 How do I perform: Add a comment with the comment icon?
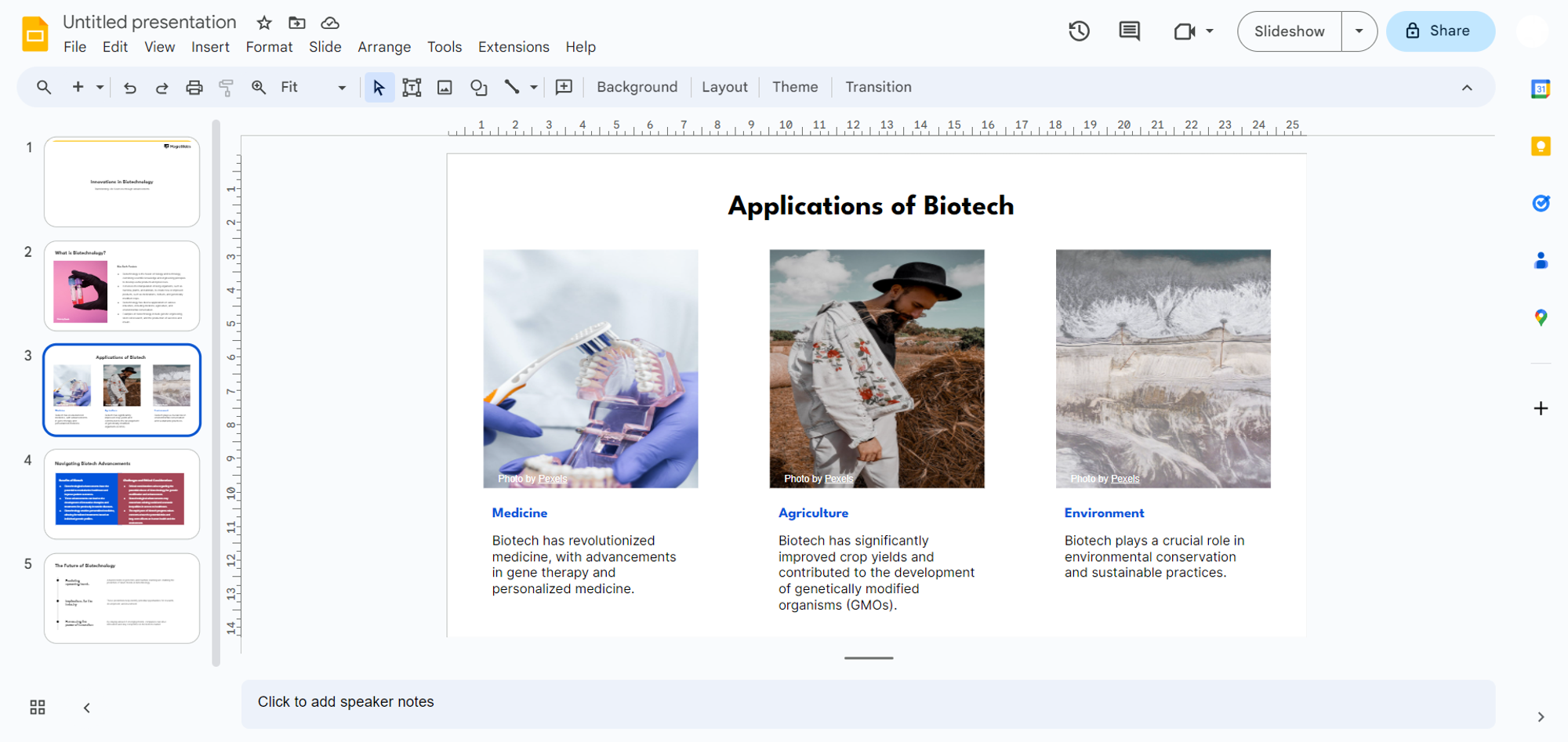564,87
